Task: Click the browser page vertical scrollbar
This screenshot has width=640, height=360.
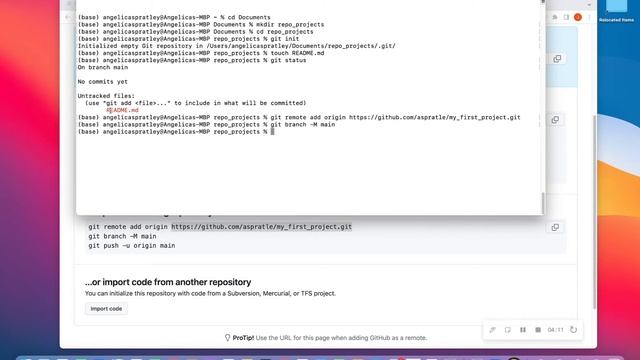Action: (x=594, y=212)
